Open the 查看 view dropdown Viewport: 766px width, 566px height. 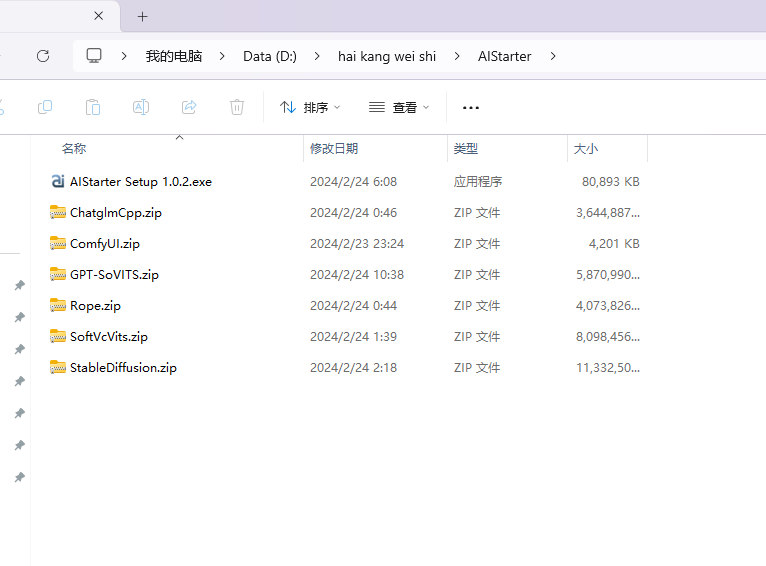[x=399, y=107]
